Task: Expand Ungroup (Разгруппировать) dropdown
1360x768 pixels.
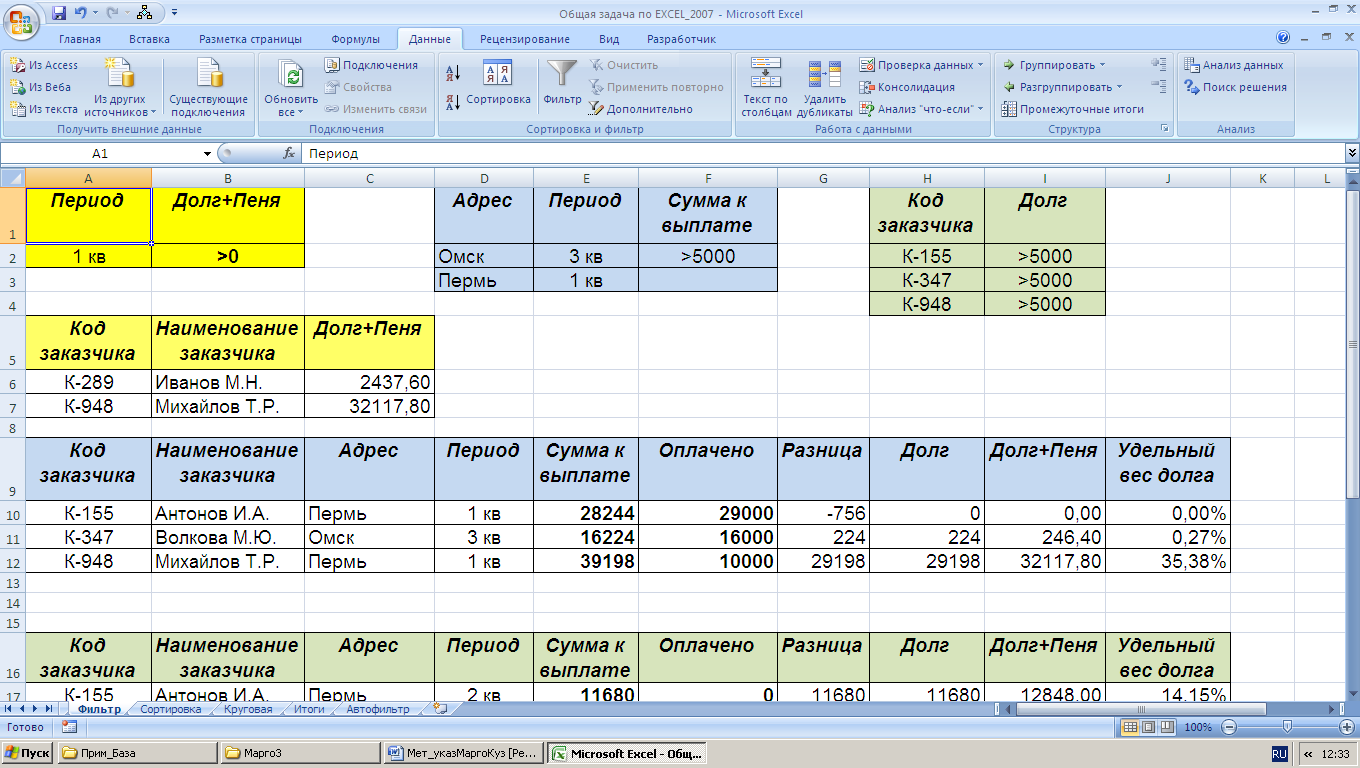Action: pos(1119,87)
